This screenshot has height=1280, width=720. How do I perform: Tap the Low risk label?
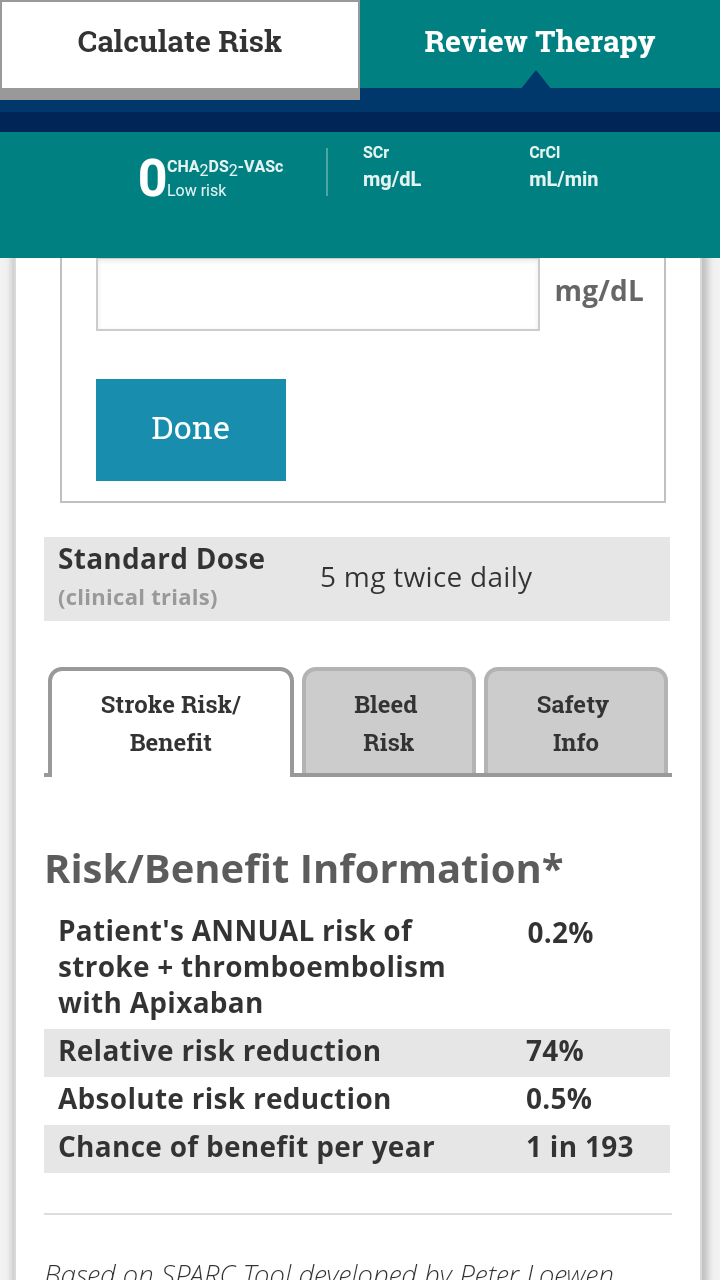pos(196,190)
